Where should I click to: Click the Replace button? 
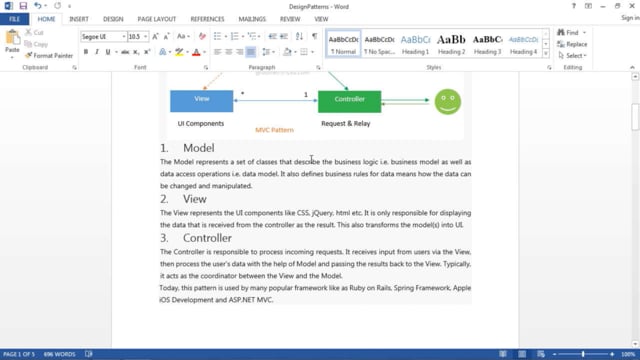[x=572, y=44]
